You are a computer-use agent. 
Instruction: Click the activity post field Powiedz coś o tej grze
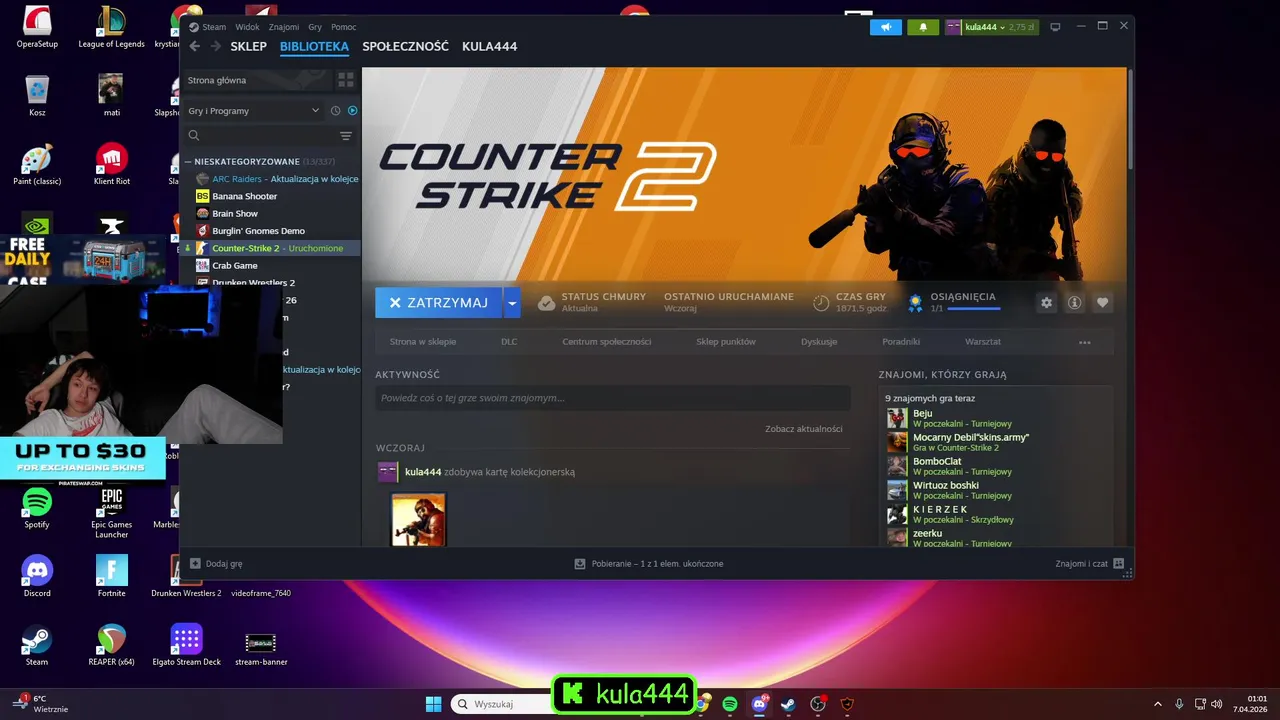pos(613,398)
